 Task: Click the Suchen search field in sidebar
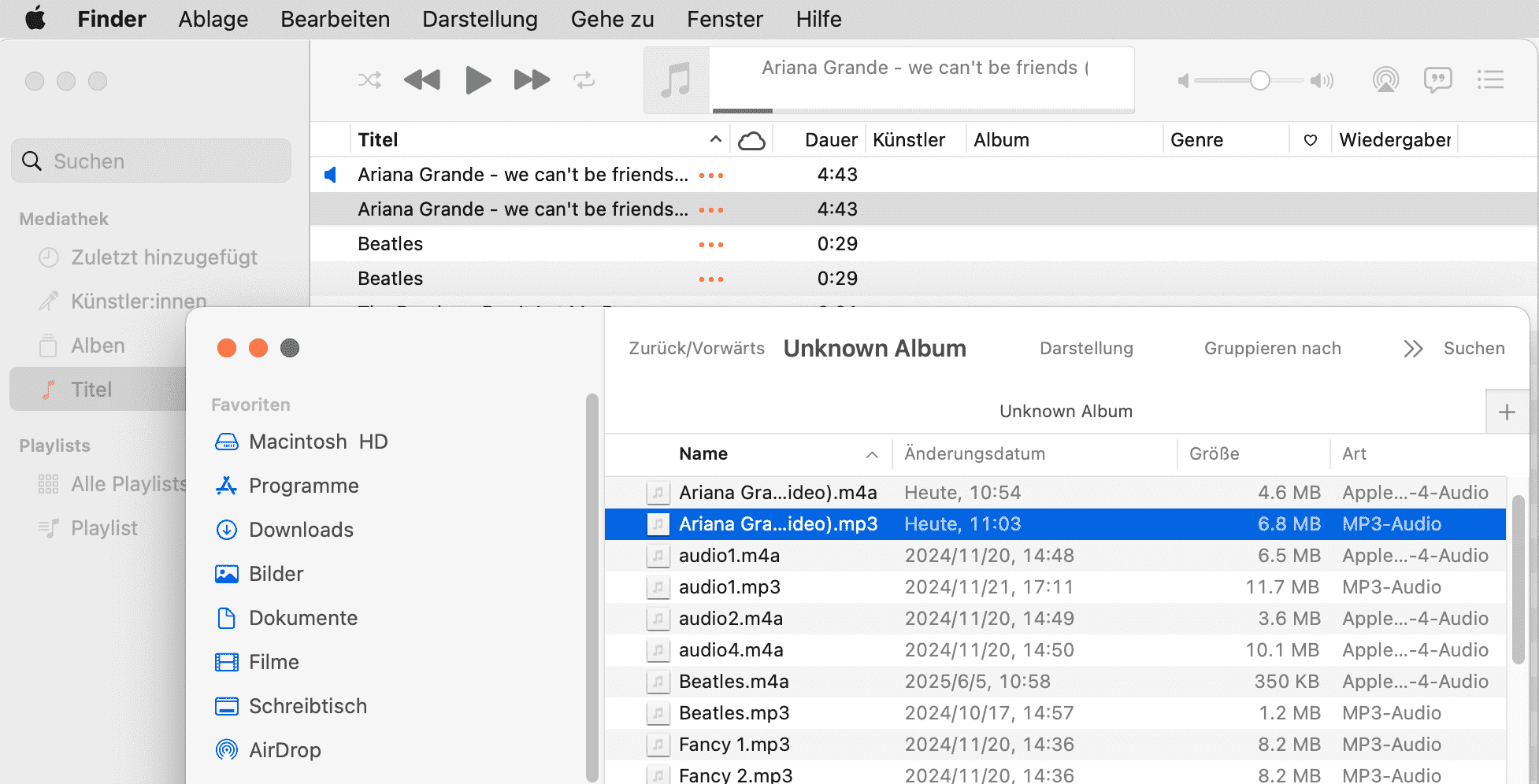click(x=151, y=161)
